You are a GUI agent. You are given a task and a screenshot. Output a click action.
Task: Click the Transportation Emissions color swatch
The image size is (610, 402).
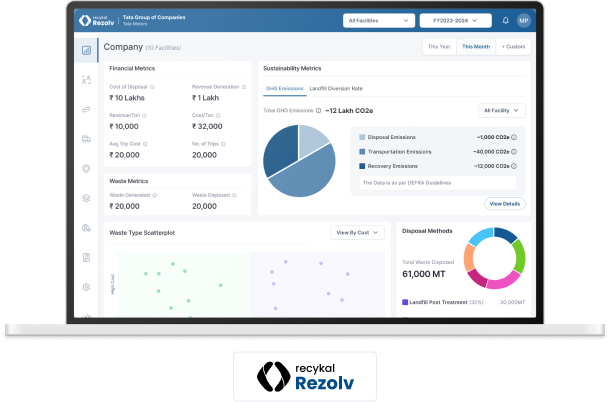tap(362, 152)
